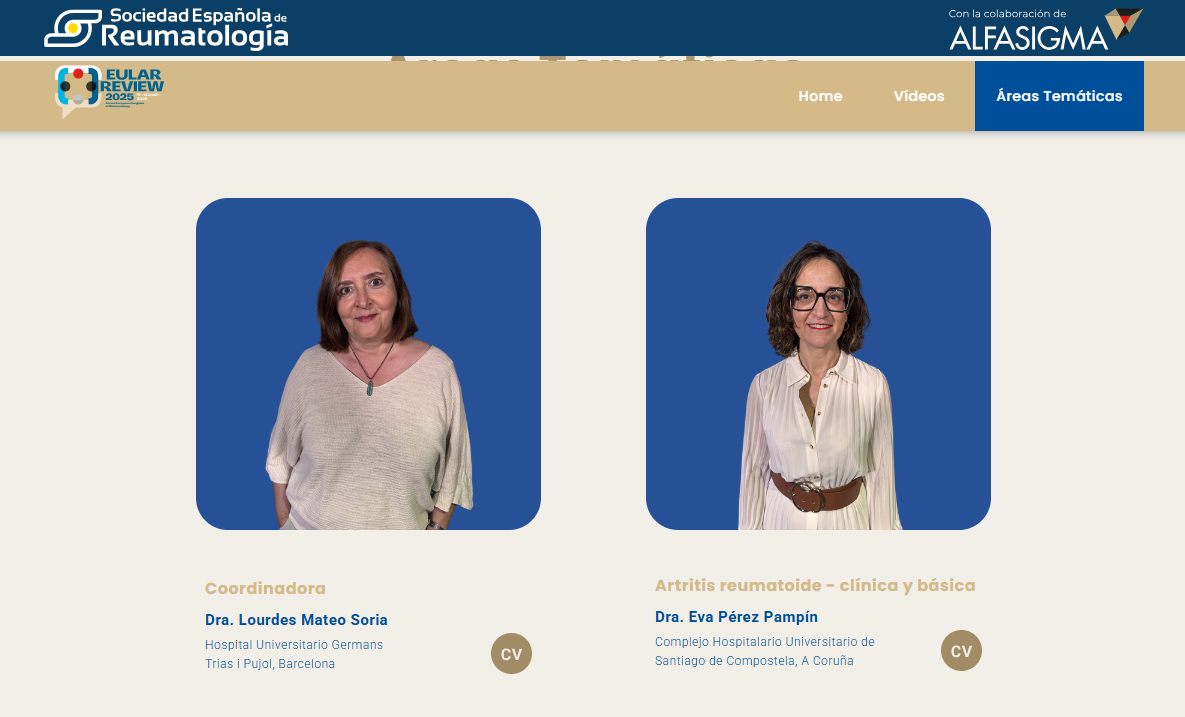Click the 'Con la colaboración de' text

click(x=1007, y=14)
